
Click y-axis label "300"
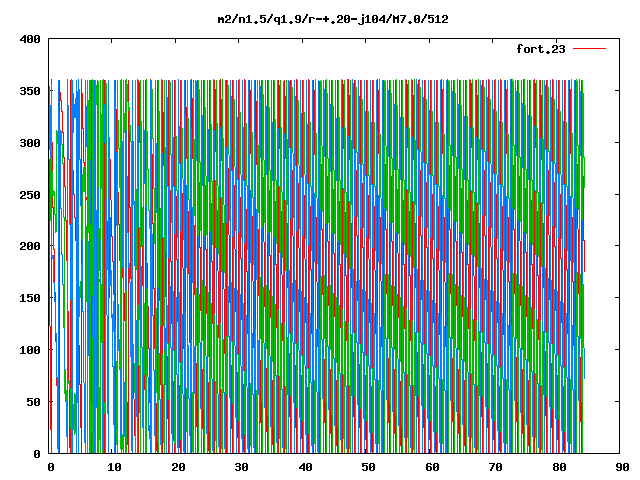(30, 143)
